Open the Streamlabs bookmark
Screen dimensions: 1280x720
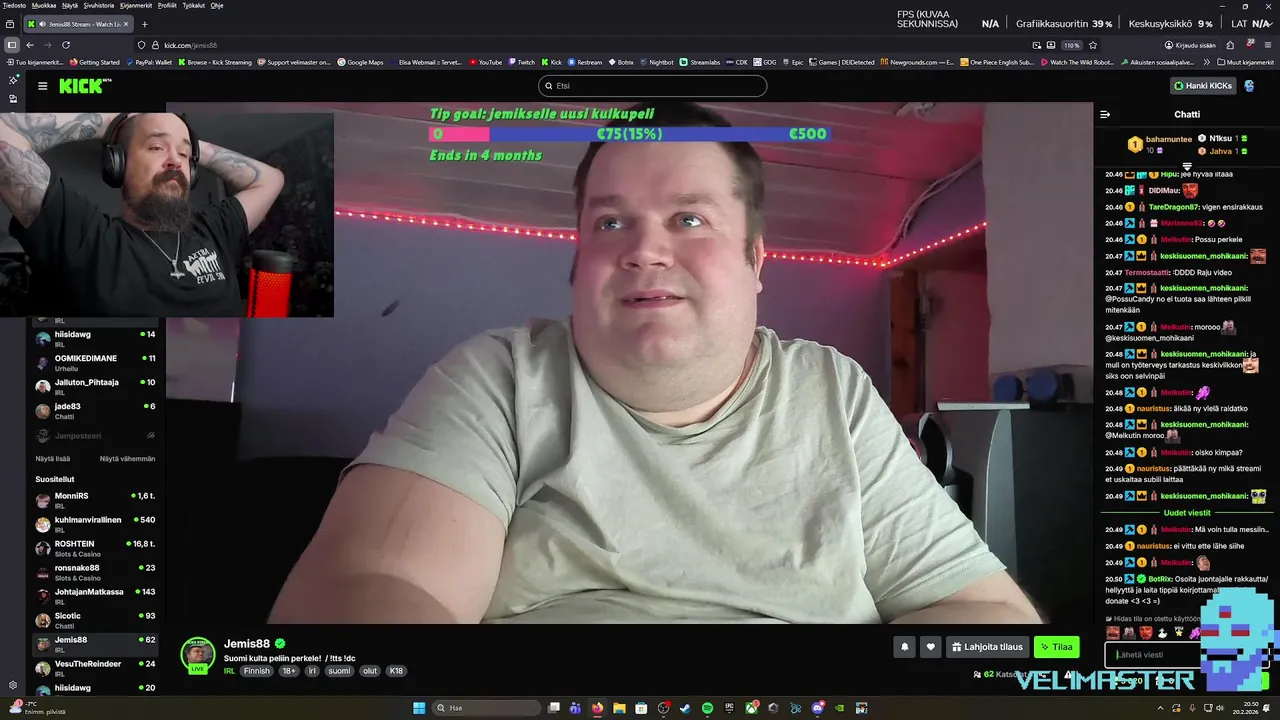pos(700,62)
